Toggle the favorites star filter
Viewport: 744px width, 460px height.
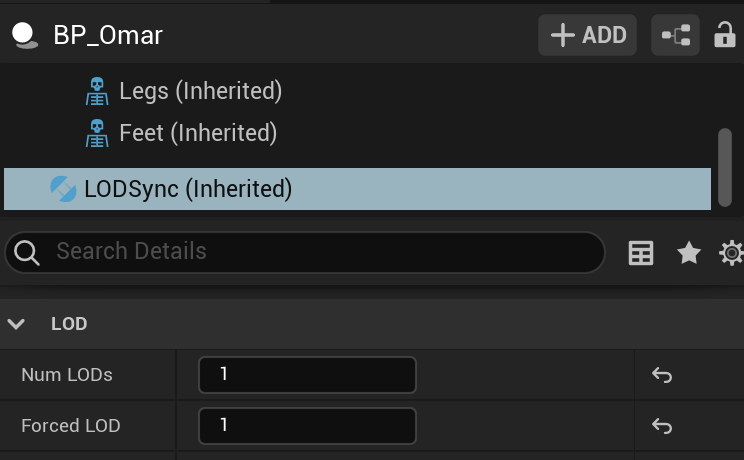[689, 253]
